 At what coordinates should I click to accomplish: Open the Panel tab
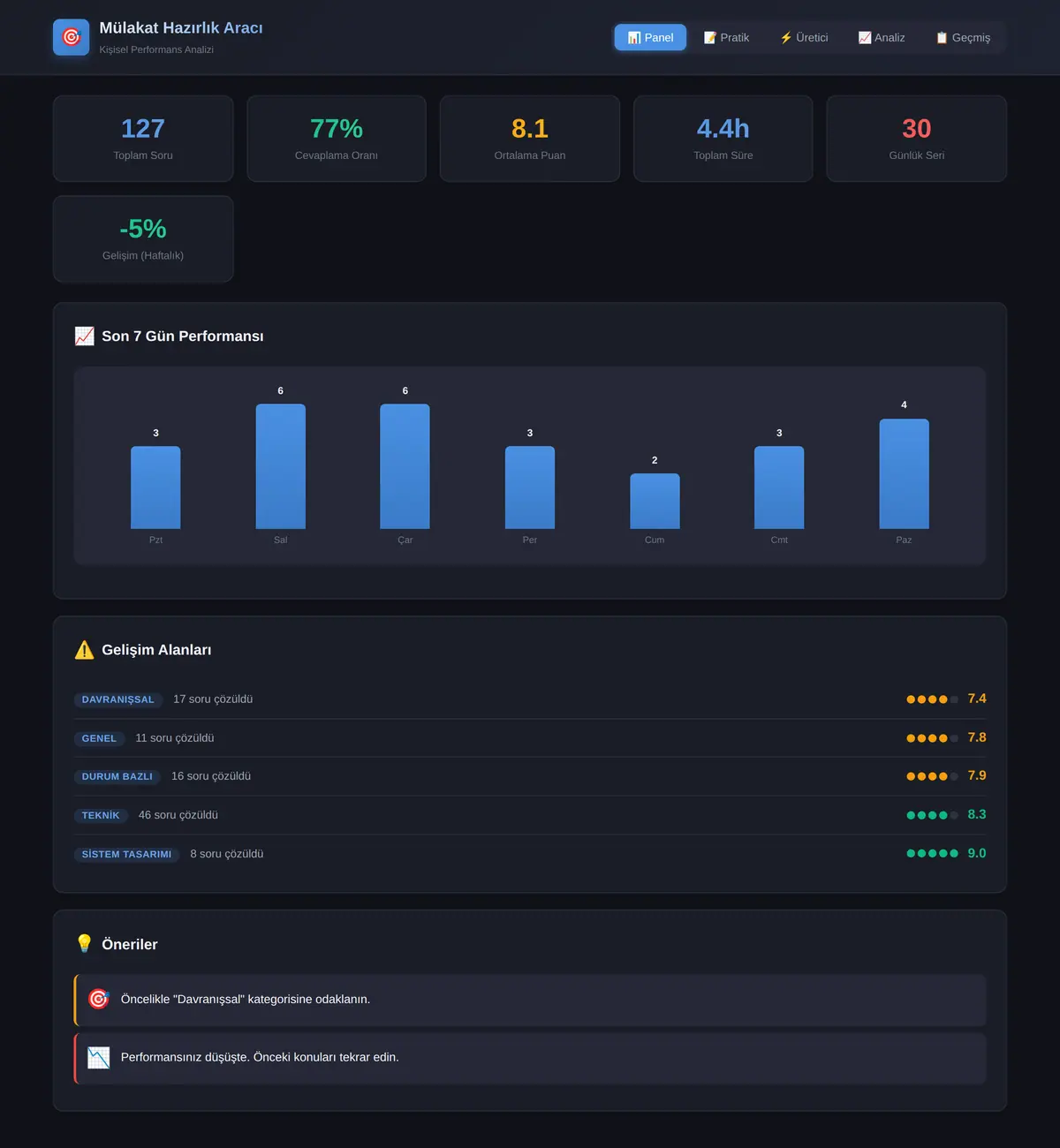click(650, 37)
